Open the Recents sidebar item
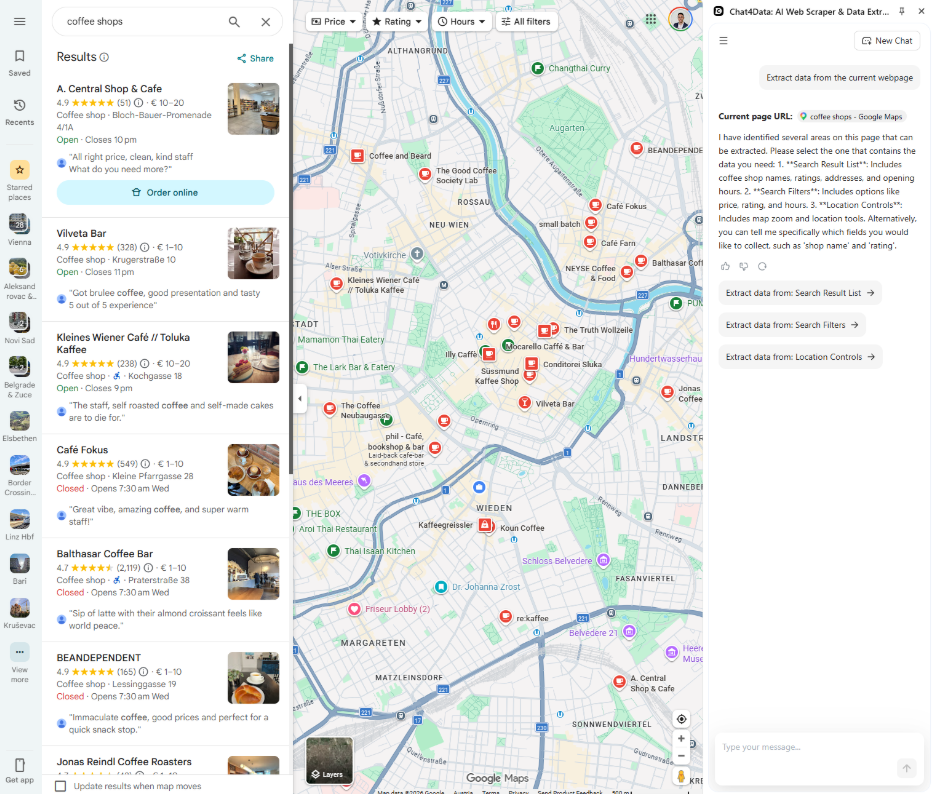The width and height of the screenshot is (932, 794). coord(20,112)
